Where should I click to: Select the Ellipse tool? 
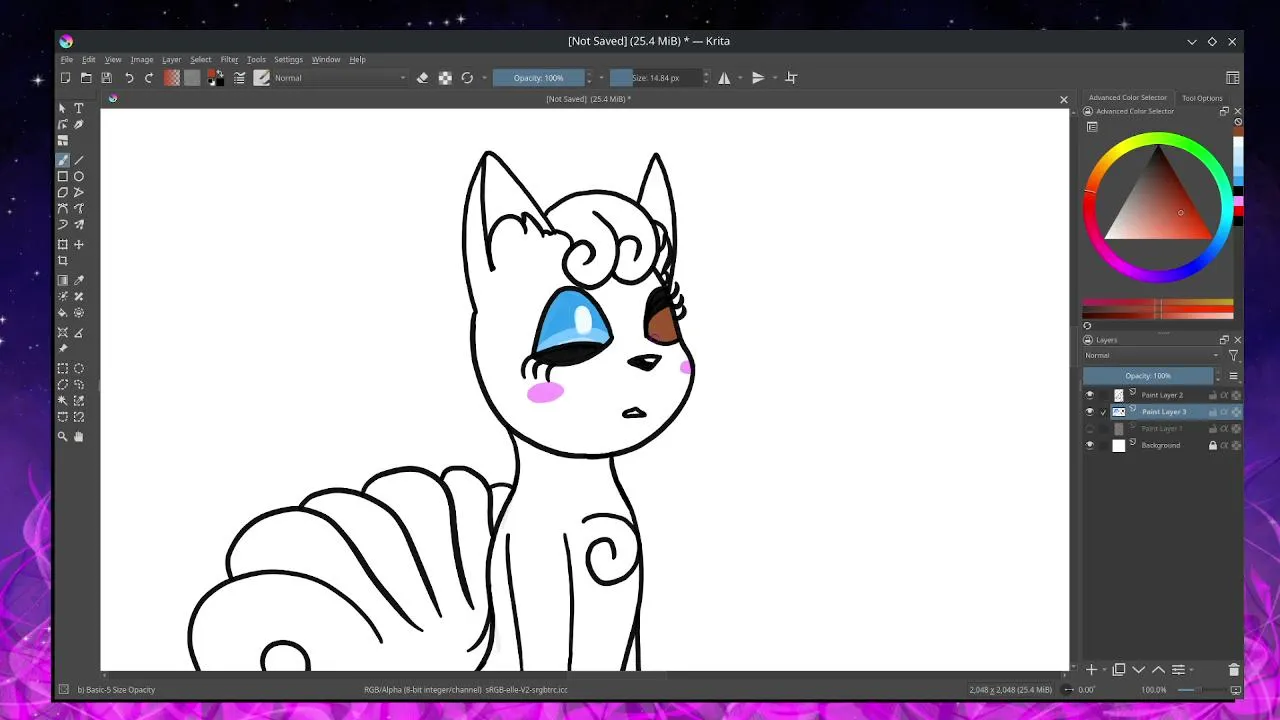79,176
